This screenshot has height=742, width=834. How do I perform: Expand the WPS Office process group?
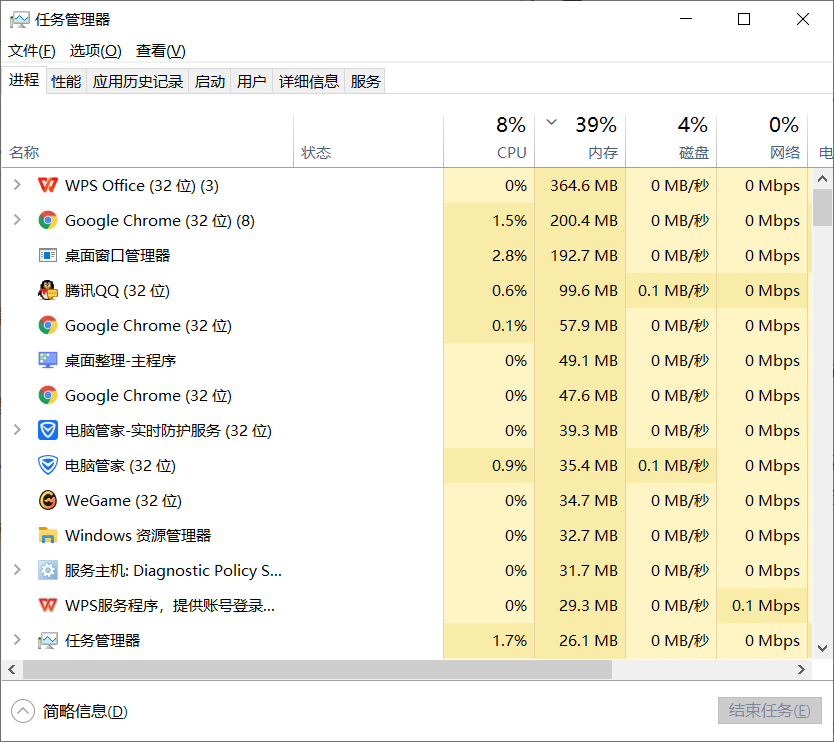[x=17, y=185]
